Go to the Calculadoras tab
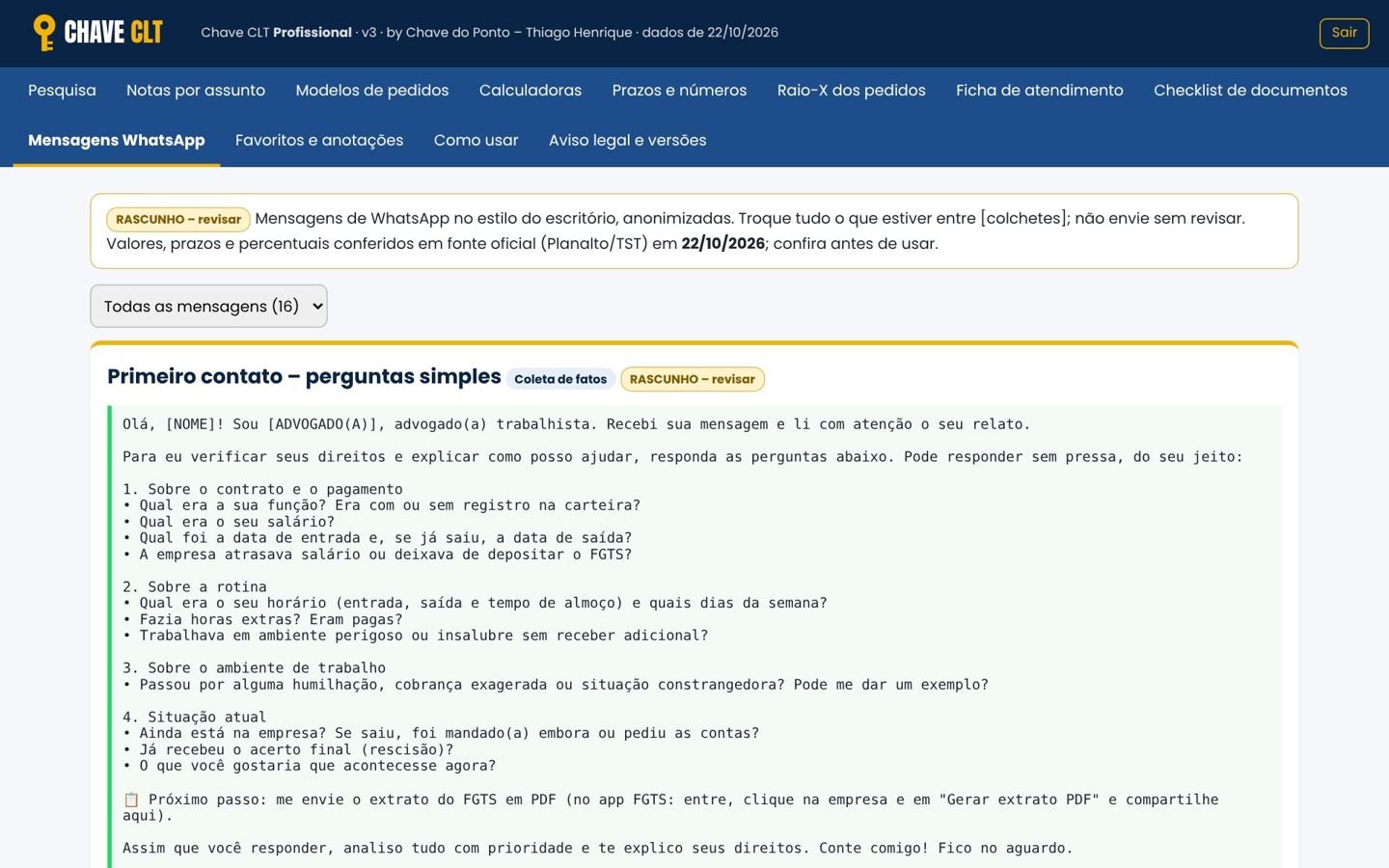 coord(531,91)
